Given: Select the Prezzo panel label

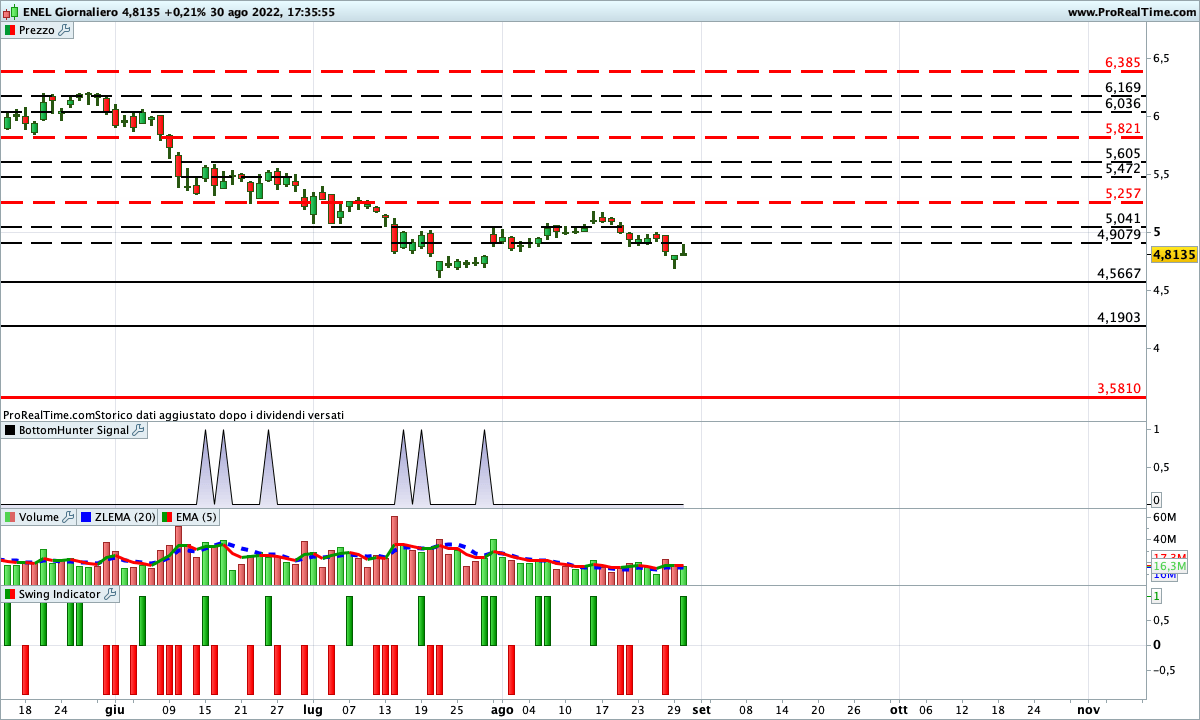Looking at the screenshot, I should [37, 30].
